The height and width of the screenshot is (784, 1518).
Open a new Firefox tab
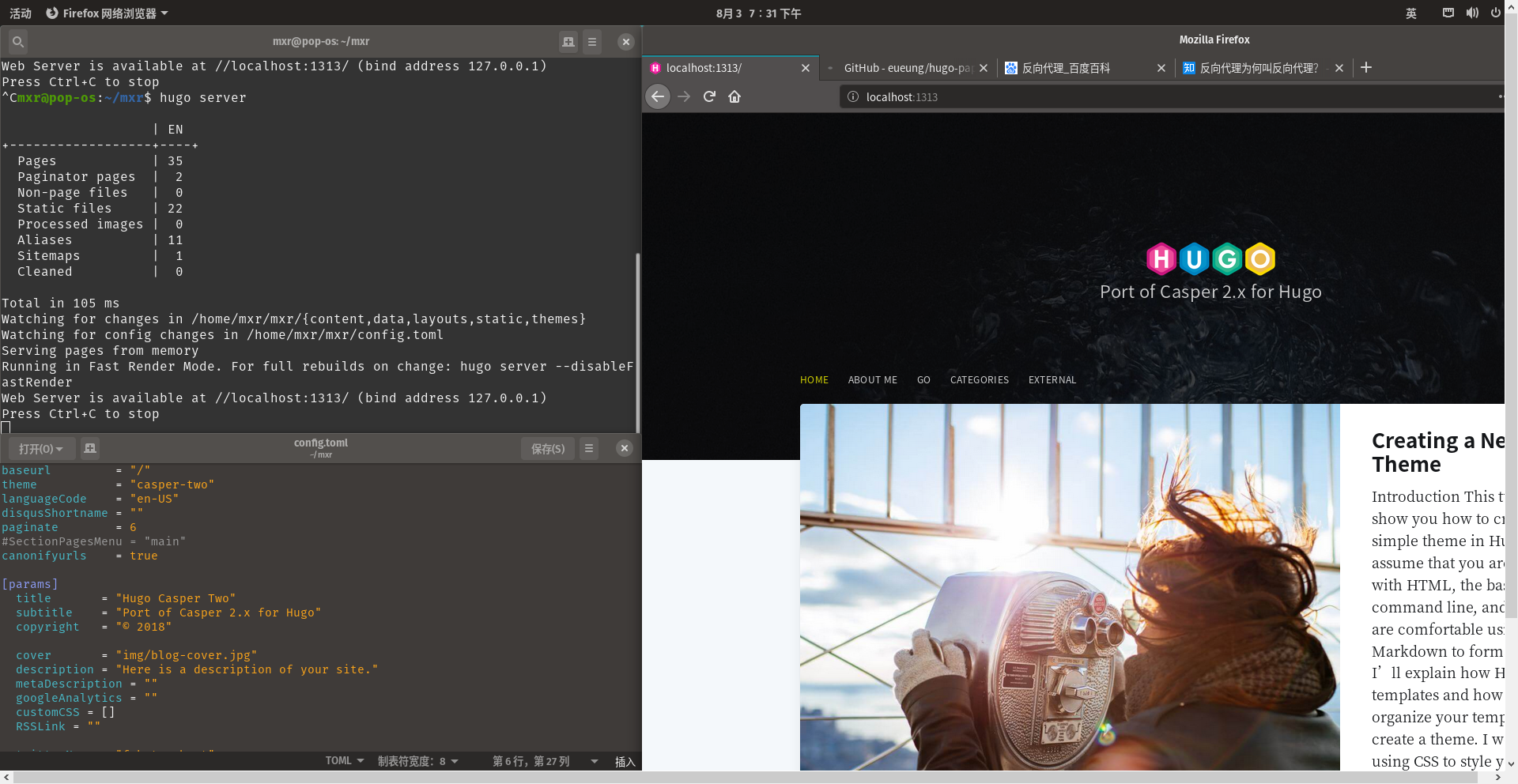1365,68
